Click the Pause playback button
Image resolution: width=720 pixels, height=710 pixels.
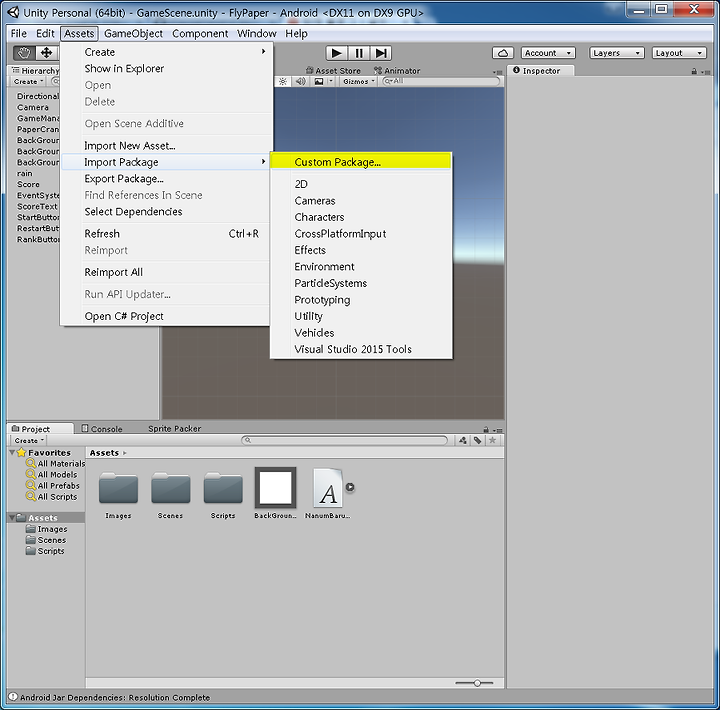[359, 53]
